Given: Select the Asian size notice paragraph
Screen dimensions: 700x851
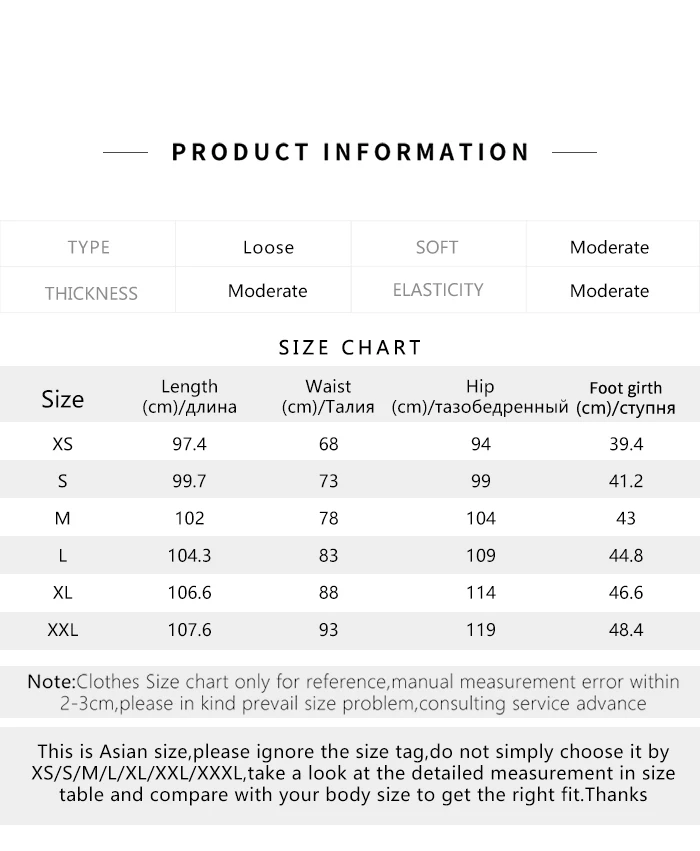Looking at the screenshot, I should point(353,773).
